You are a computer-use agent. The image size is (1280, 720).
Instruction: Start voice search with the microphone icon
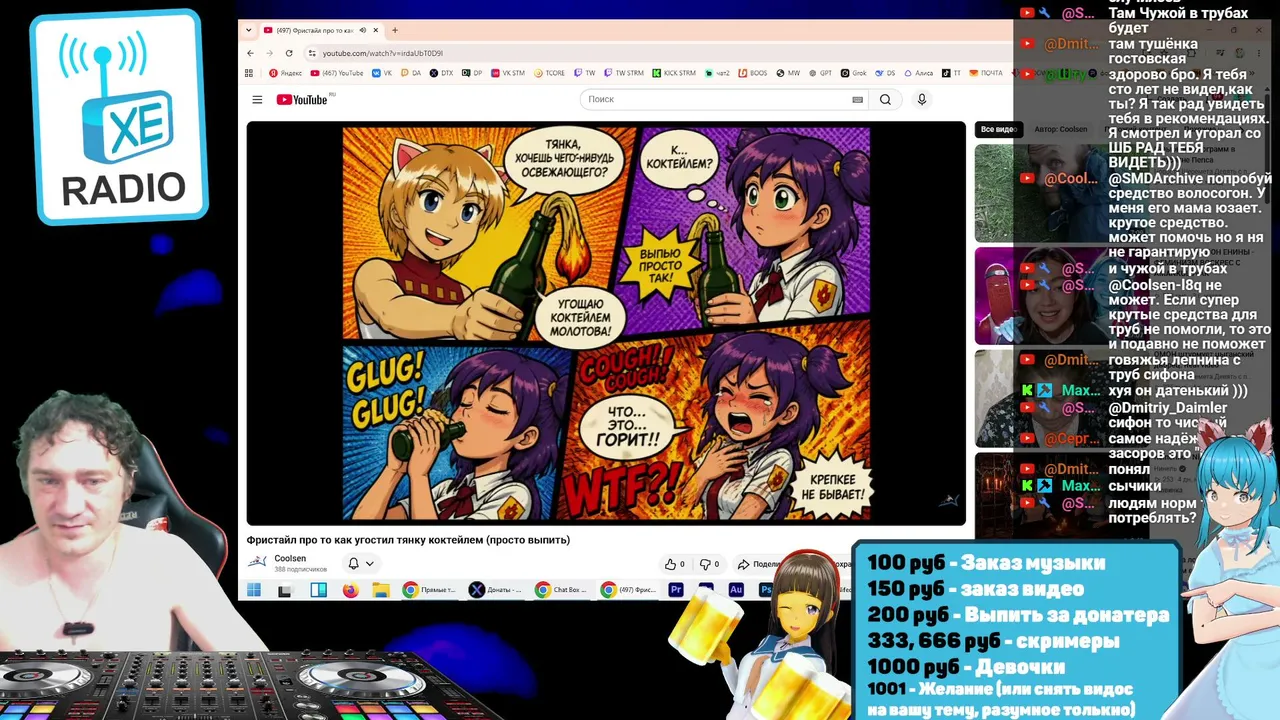922,99
